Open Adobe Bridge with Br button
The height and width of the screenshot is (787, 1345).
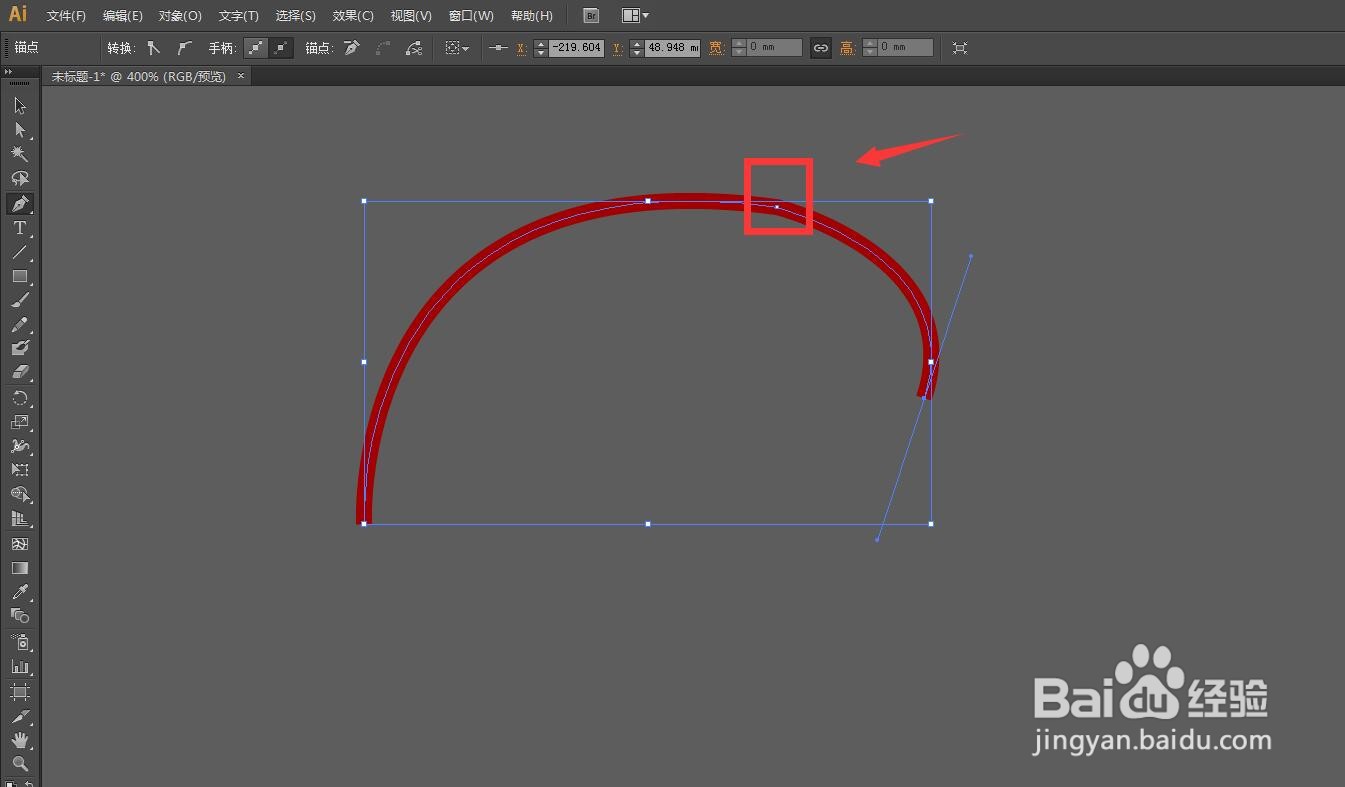591,16
